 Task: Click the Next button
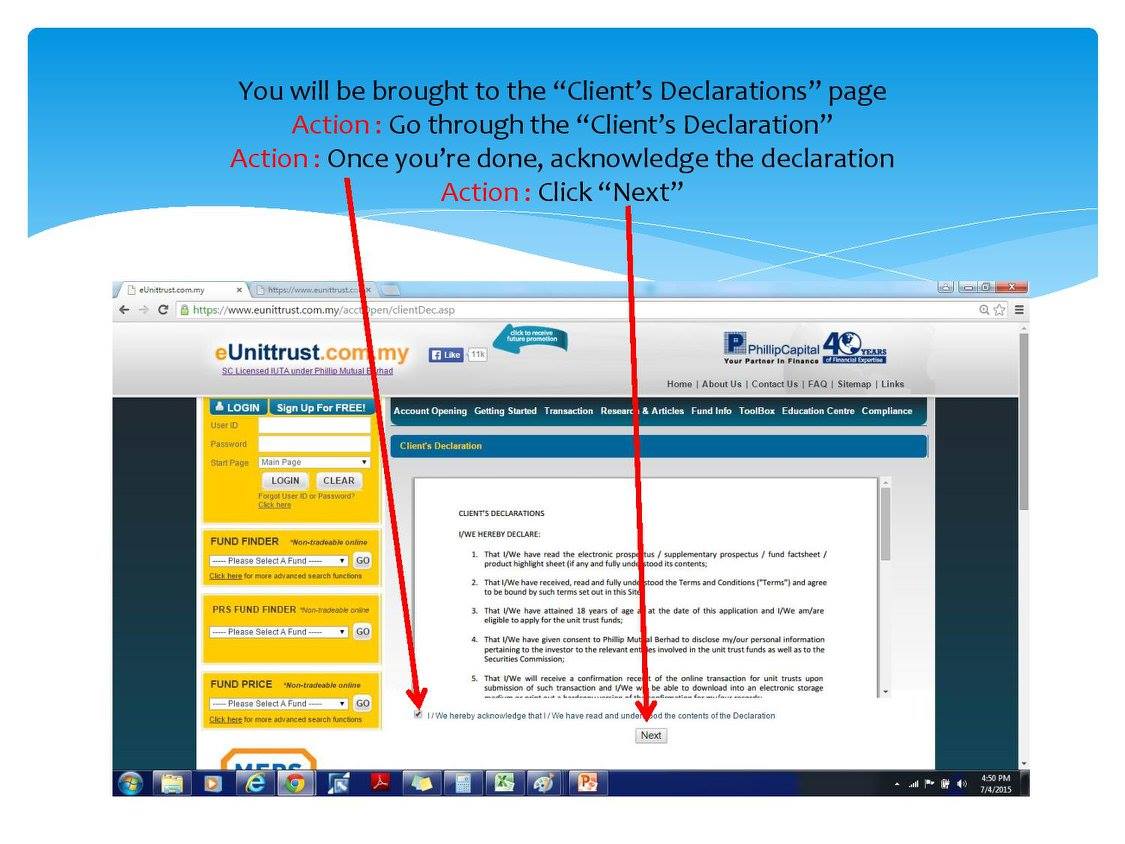click(x=651, y=736)
